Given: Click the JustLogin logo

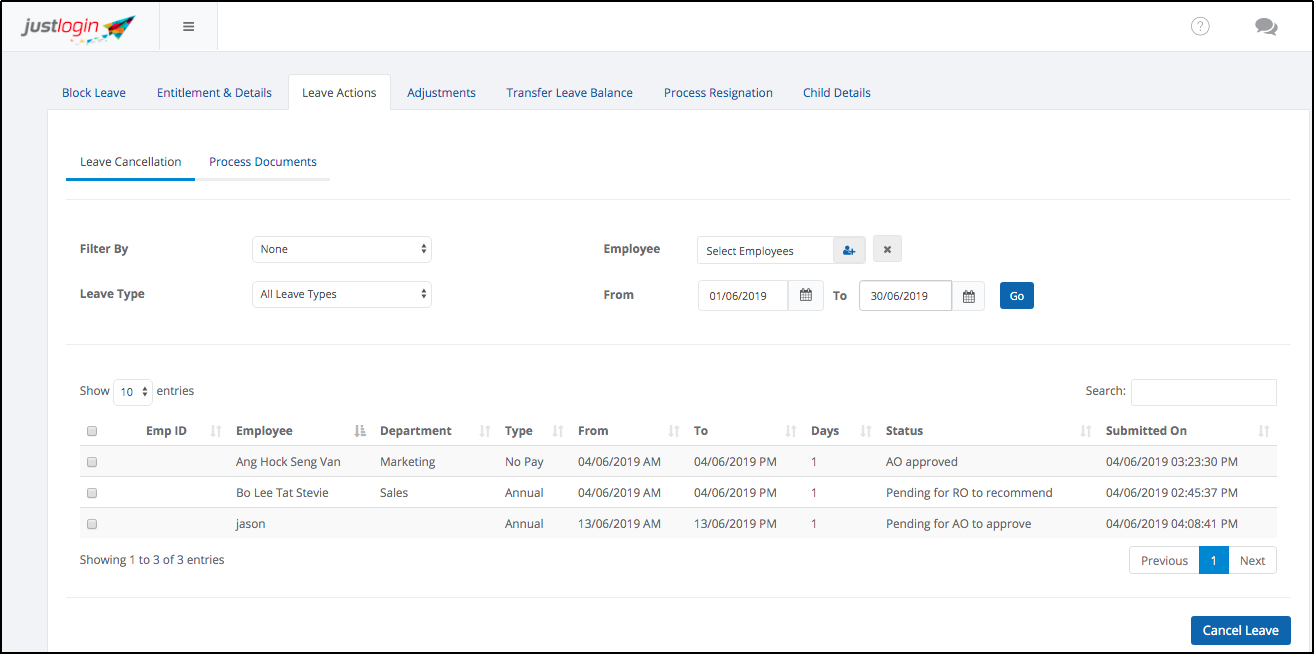Looking at the screenshot, I should point(78,27).
